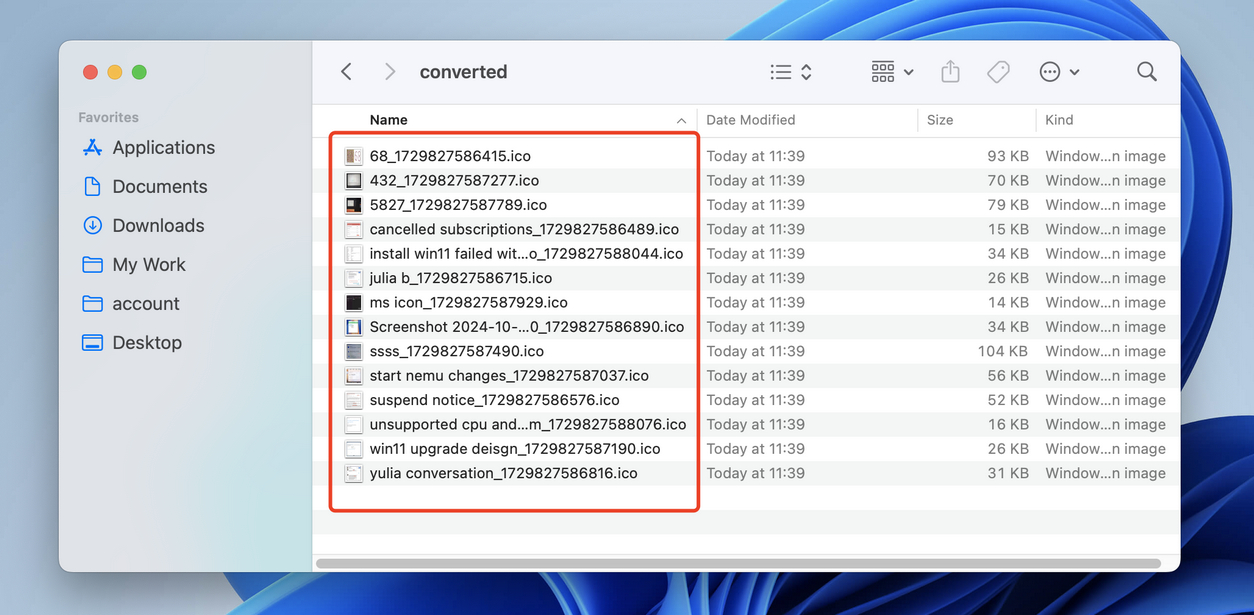This screenshot has width=1254, height=615.
Task: Select the ms icon ico file
Action: click(x=468, y=301)
